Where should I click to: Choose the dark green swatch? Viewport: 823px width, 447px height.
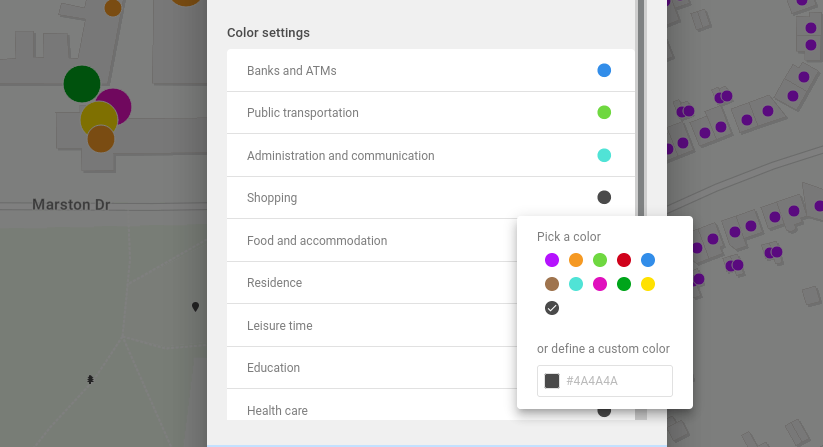click(624, 284)
